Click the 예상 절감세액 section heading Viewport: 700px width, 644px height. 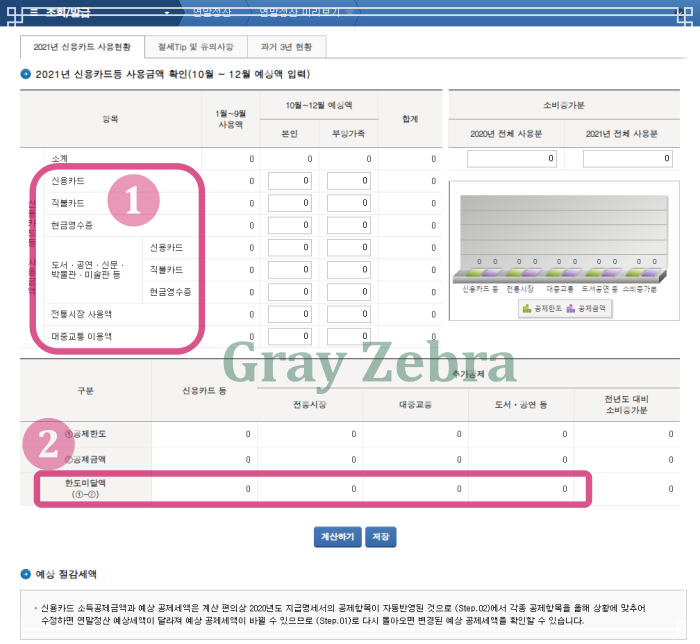pyautogui.click(x=66, y=574)
